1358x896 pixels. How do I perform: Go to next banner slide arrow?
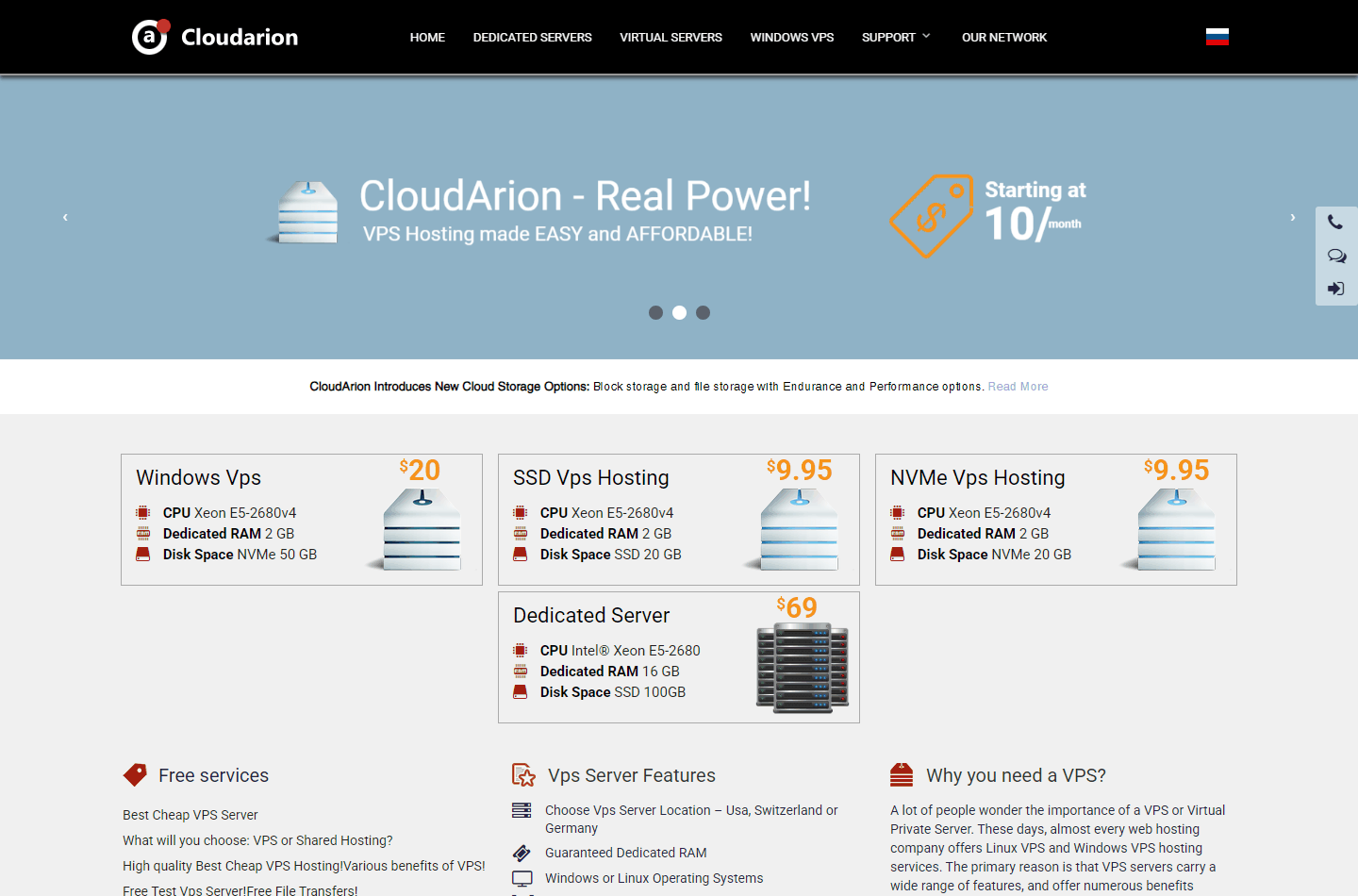(x=1293, y=217)
